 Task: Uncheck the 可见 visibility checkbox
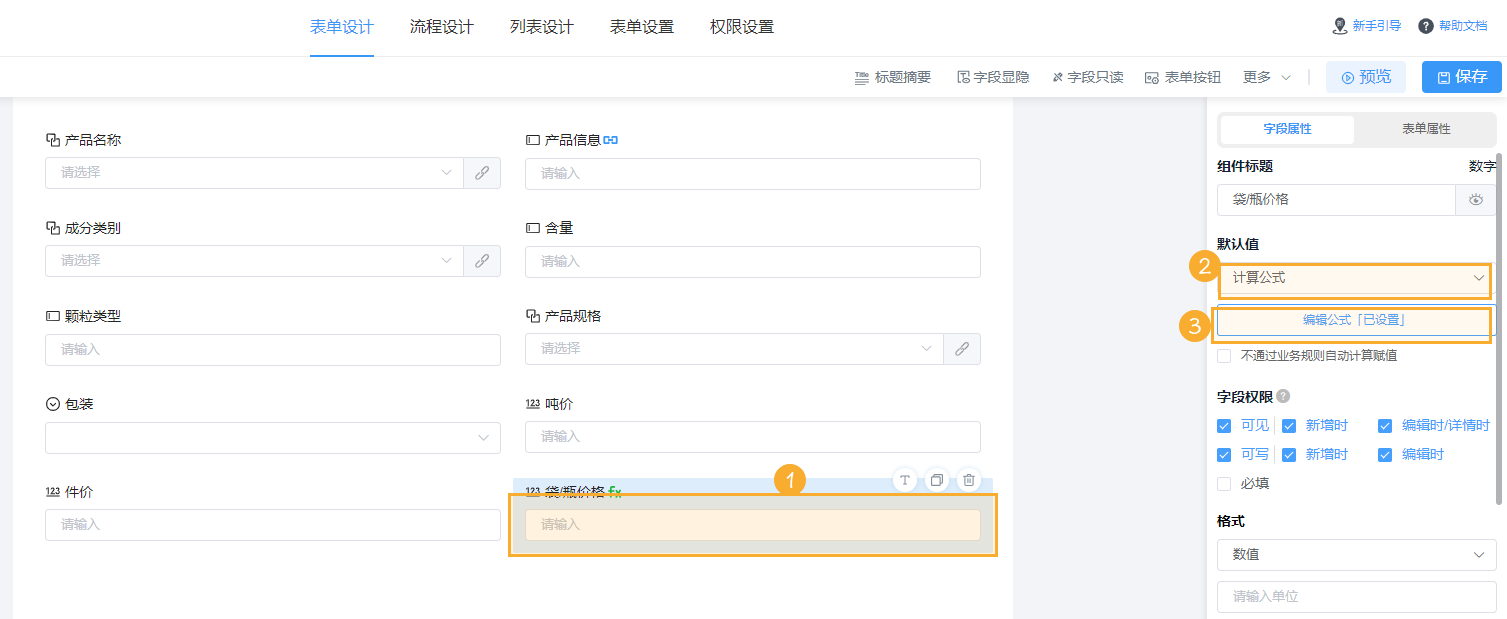click(x=1224, y=425)
